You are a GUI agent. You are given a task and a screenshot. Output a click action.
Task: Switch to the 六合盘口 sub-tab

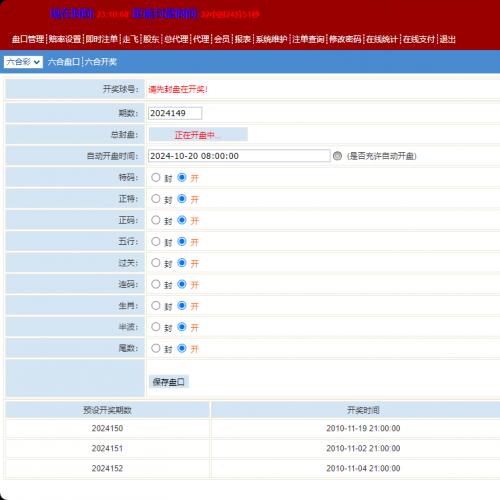(64, 62)
